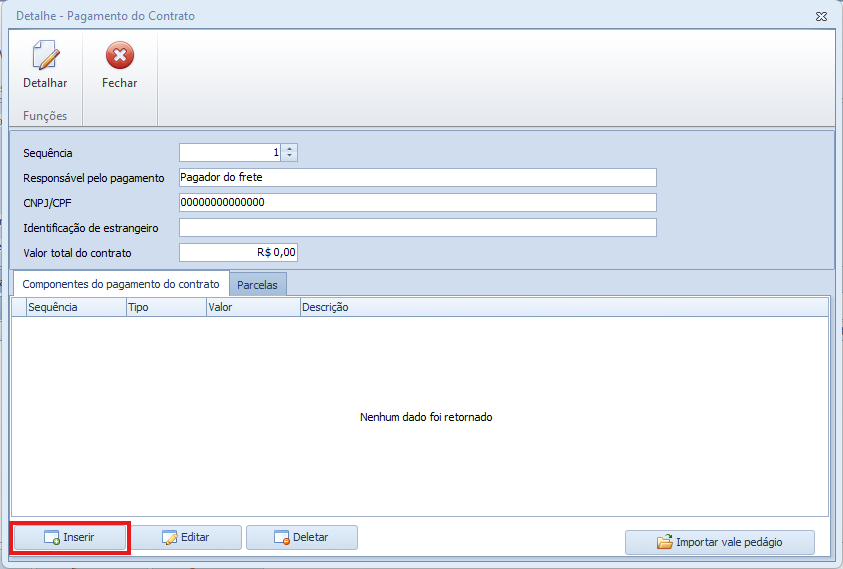
Task: Decrease the Sequência value with down arrow
Action: click(290, 157)
